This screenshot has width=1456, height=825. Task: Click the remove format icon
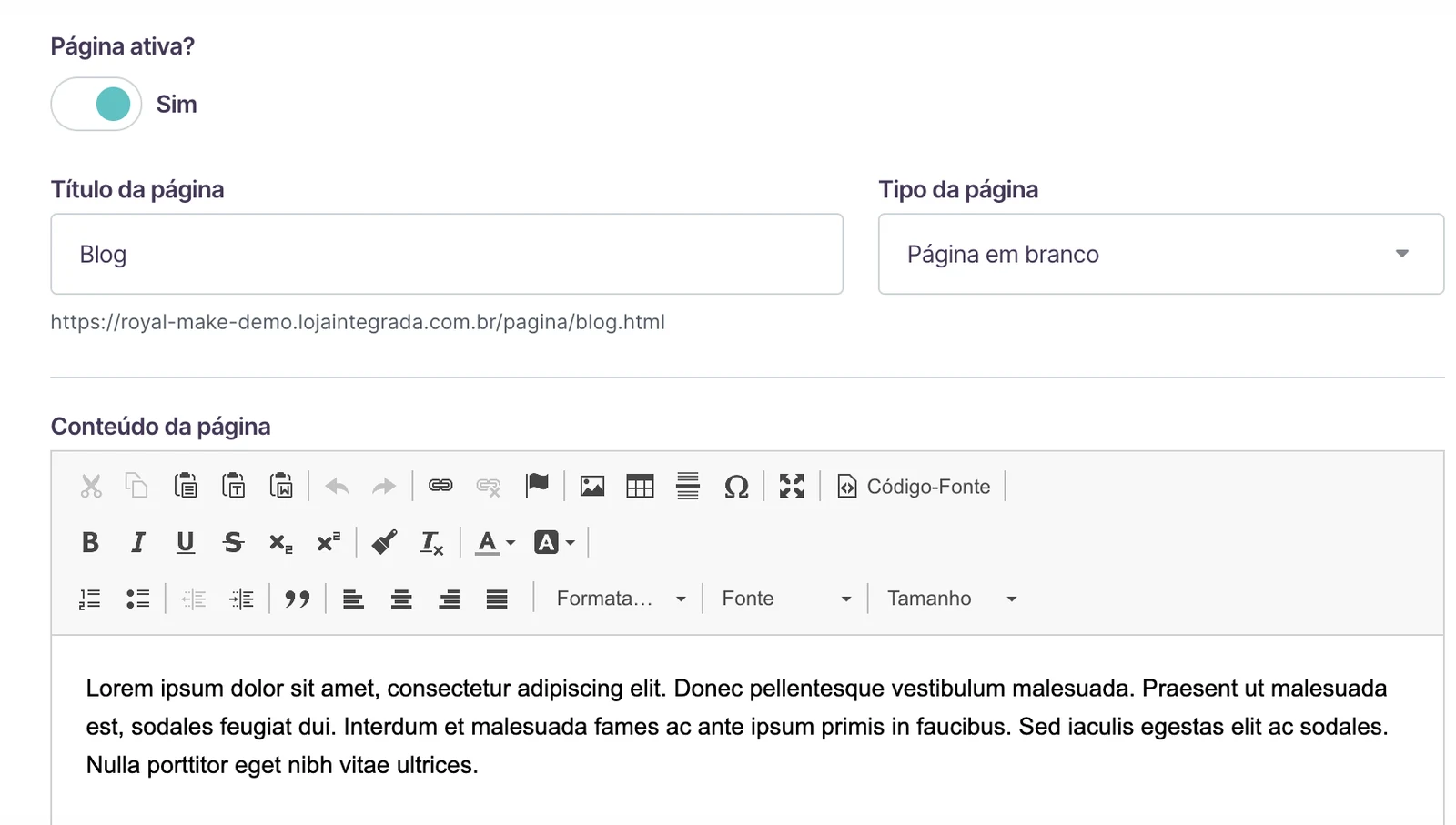(431, 543)
